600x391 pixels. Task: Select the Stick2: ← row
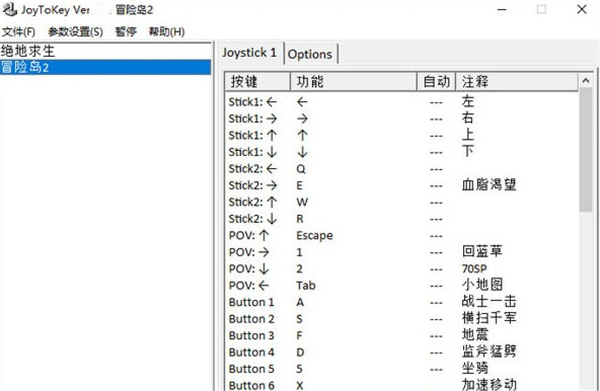tap(402, 169)
